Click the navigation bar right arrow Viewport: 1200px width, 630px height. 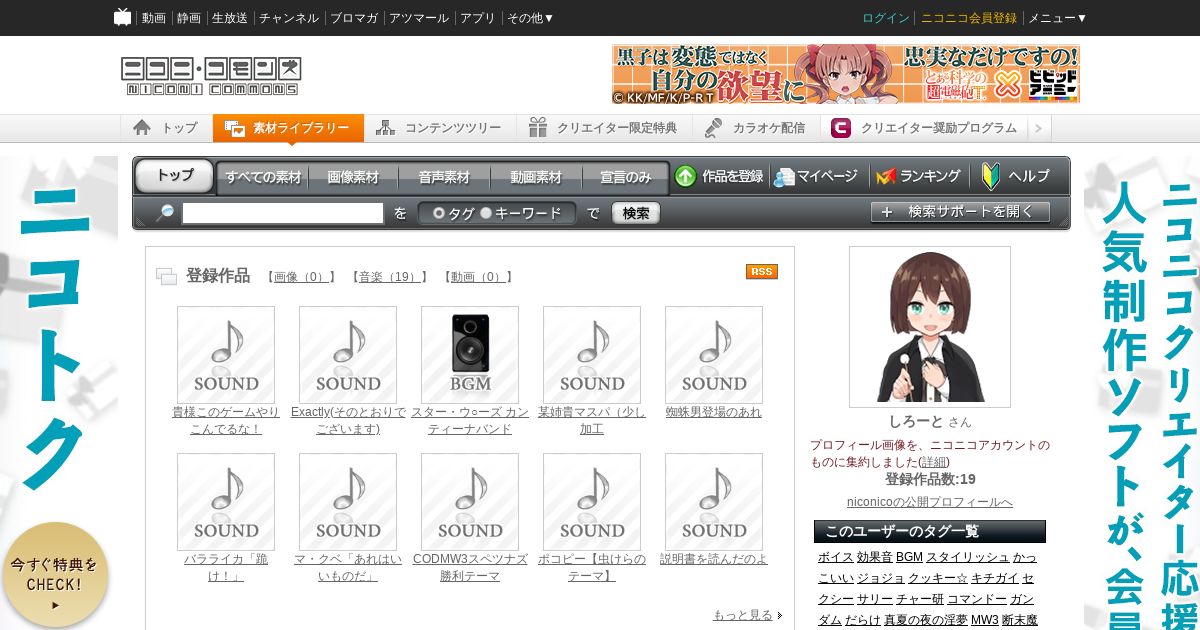[1038, 128]
